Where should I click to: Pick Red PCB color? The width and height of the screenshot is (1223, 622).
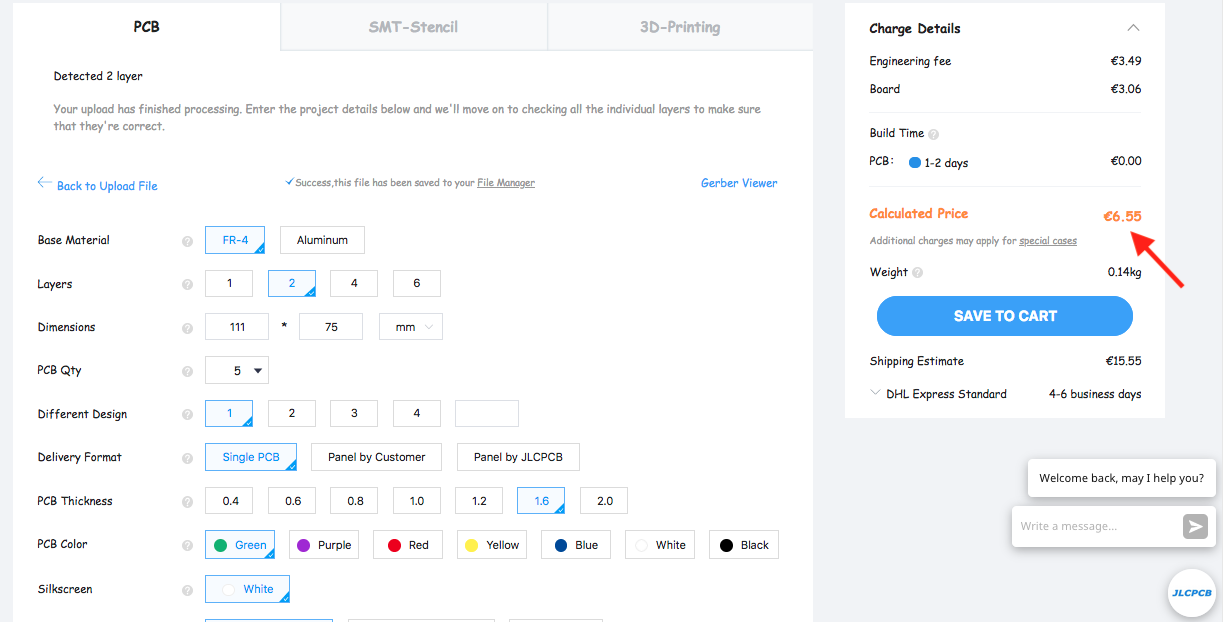pyautogui.click(x=409, y=545)
